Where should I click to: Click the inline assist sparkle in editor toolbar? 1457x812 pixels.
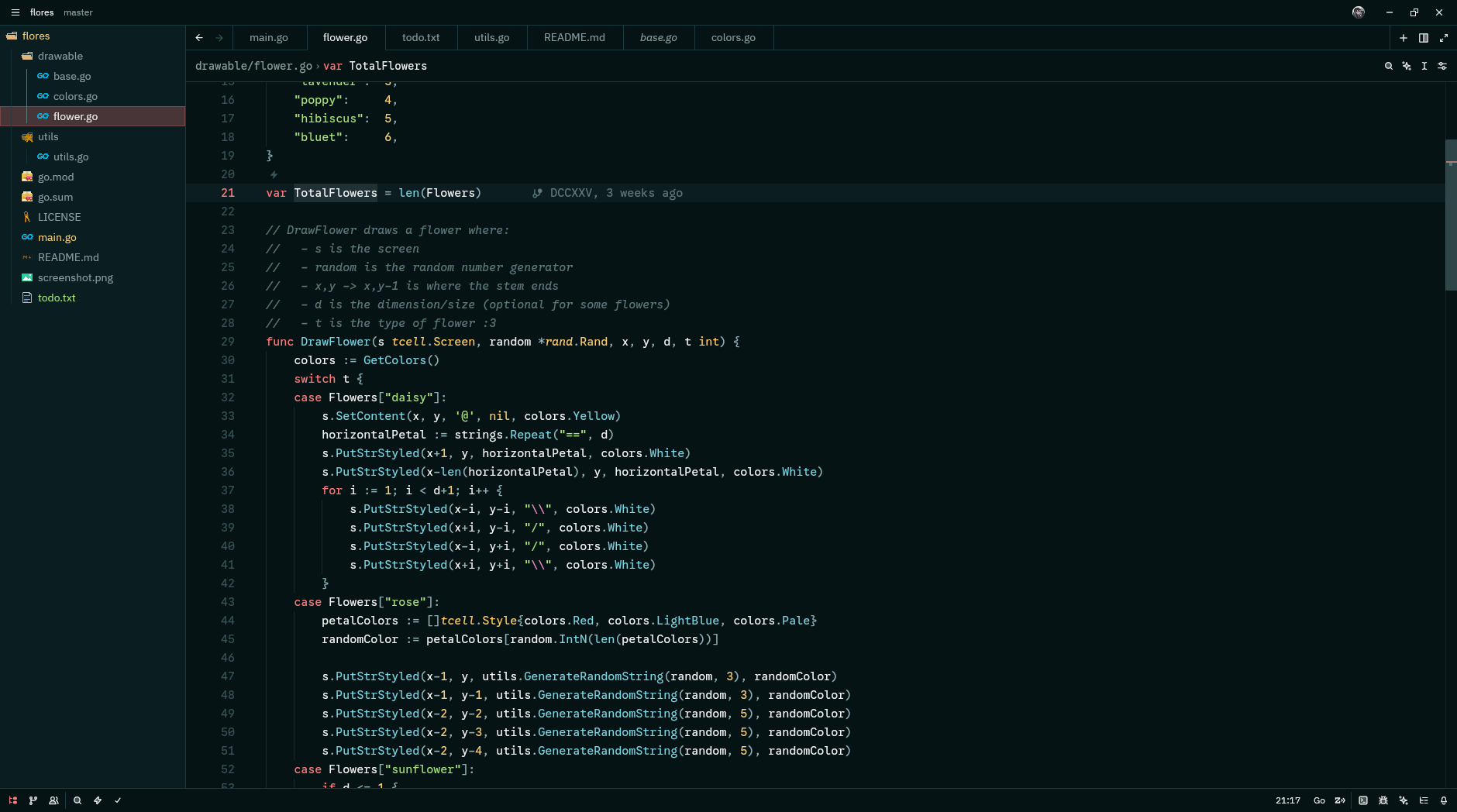click(x=1407, y=66)
